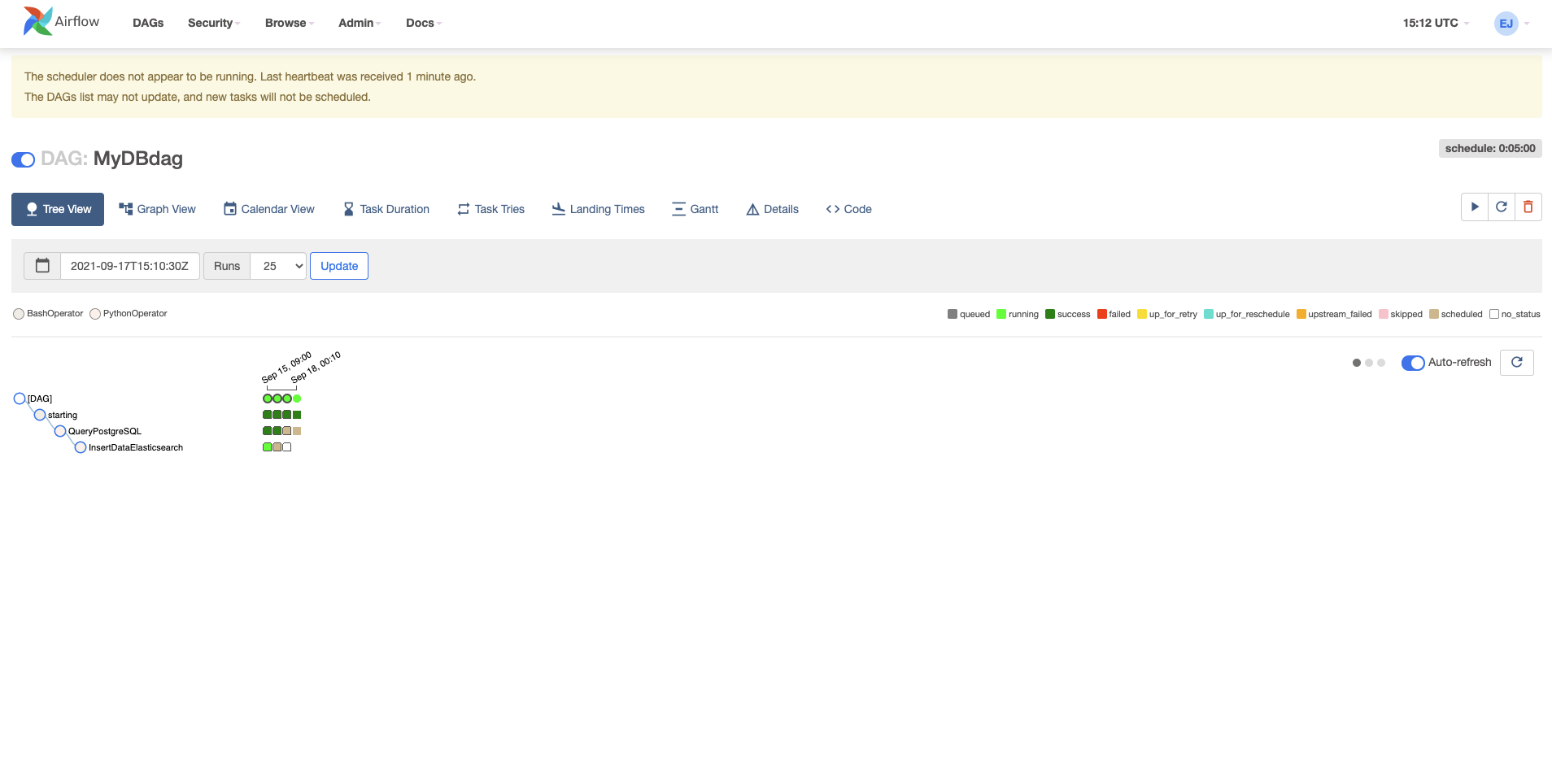The width and height of the screenshot is (1552, 784).
Task: Open the Runs count dropdown showing 25
Action: [278, 266]
